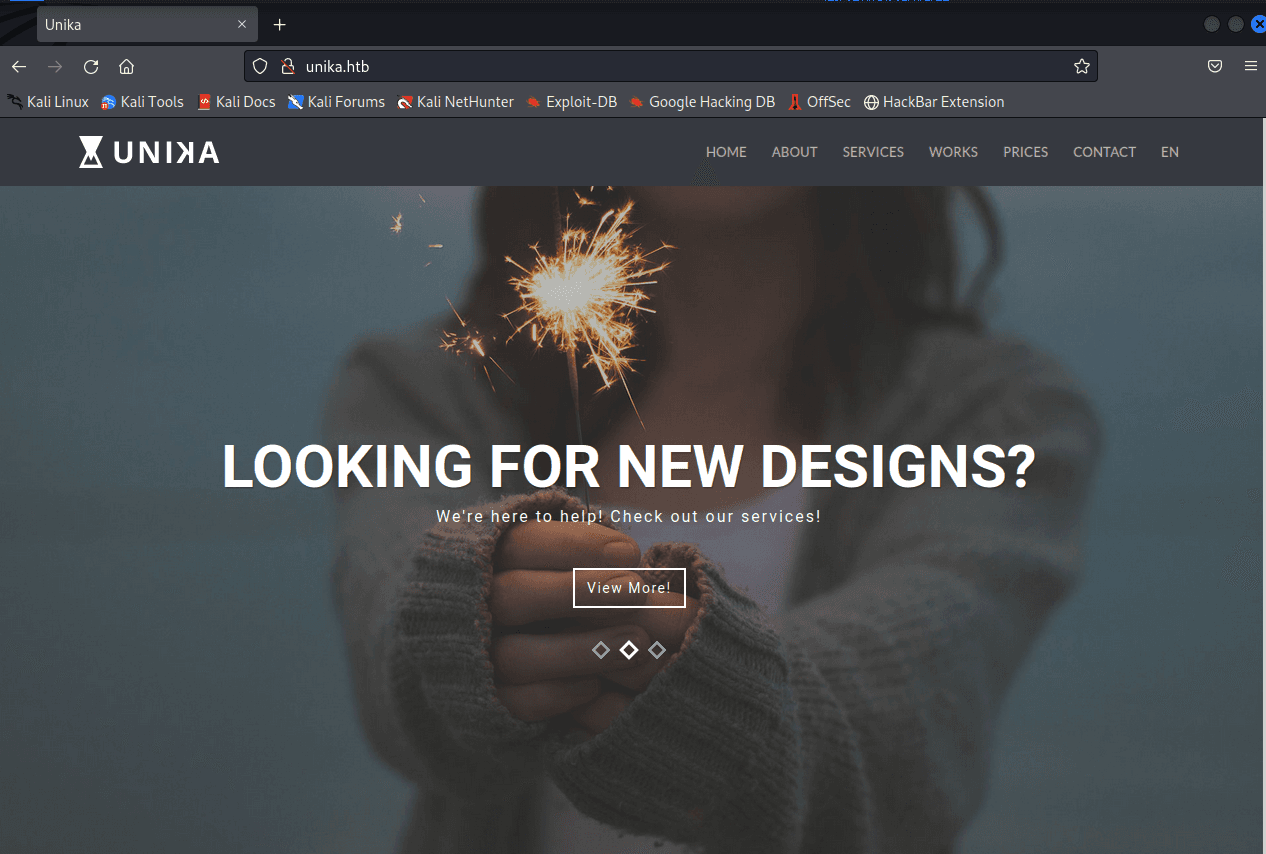The width and height of the screenshot is (1266, 854).
Task: Select the first slider diamond indicator
Action: pos(600,650)
